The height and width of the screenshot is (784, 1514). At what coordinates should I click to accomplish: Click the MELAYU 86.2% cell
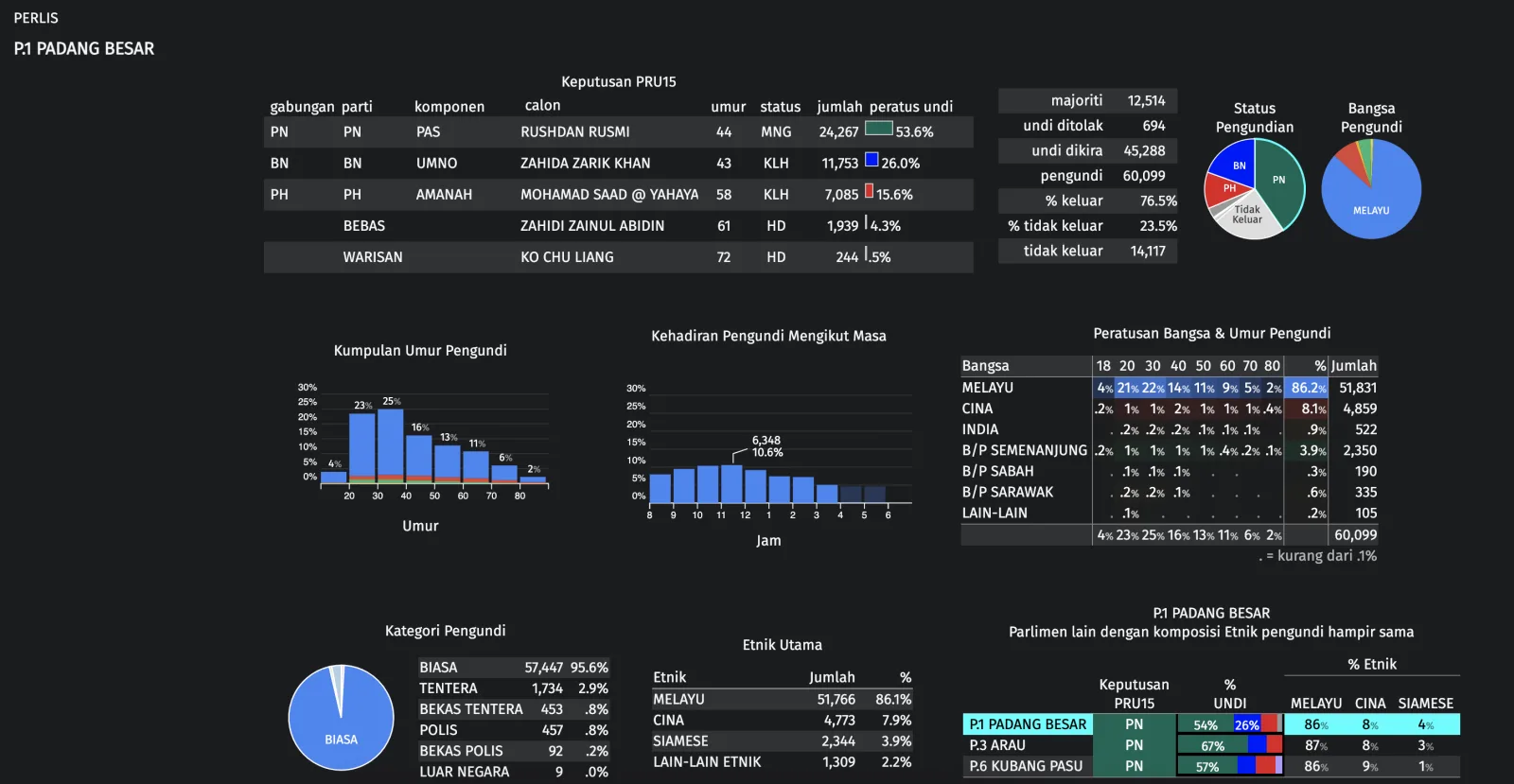point(1307,389)
